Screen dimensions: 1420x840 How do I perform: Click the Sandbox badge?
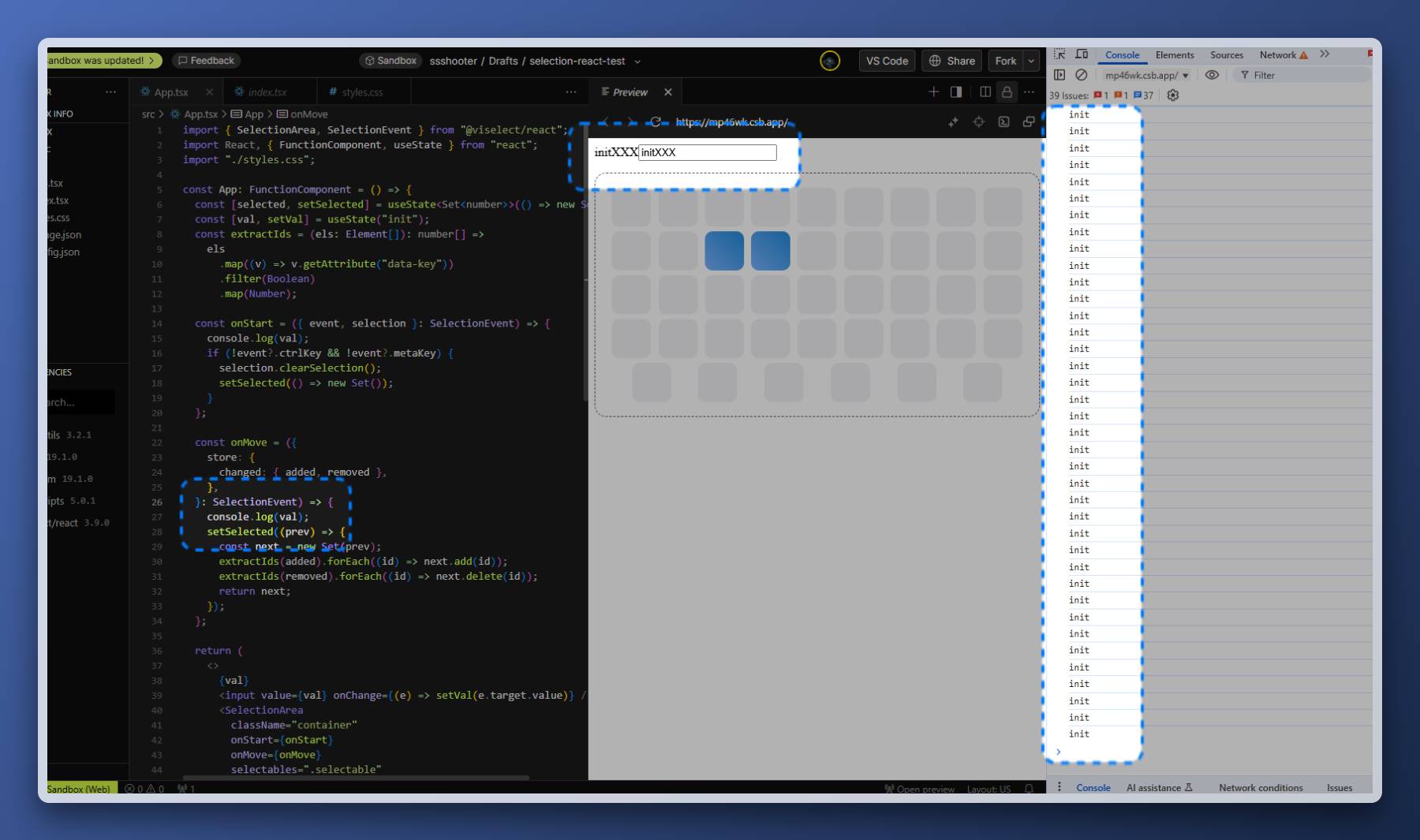pyautogui.click(x=390, y=61)
